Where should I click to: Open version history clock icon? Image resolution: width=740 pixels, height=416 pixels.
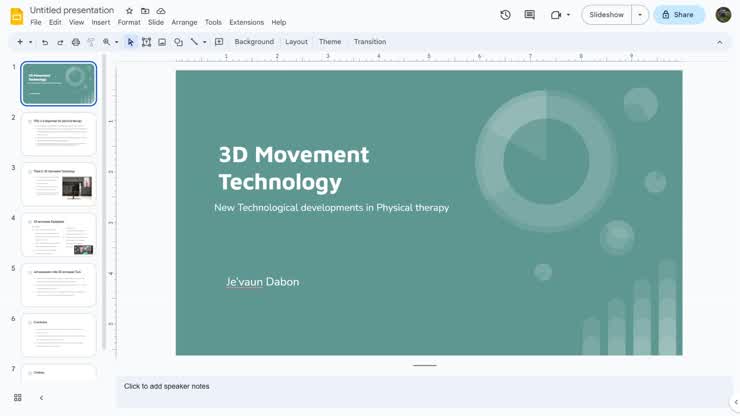(x=505, y=15)
